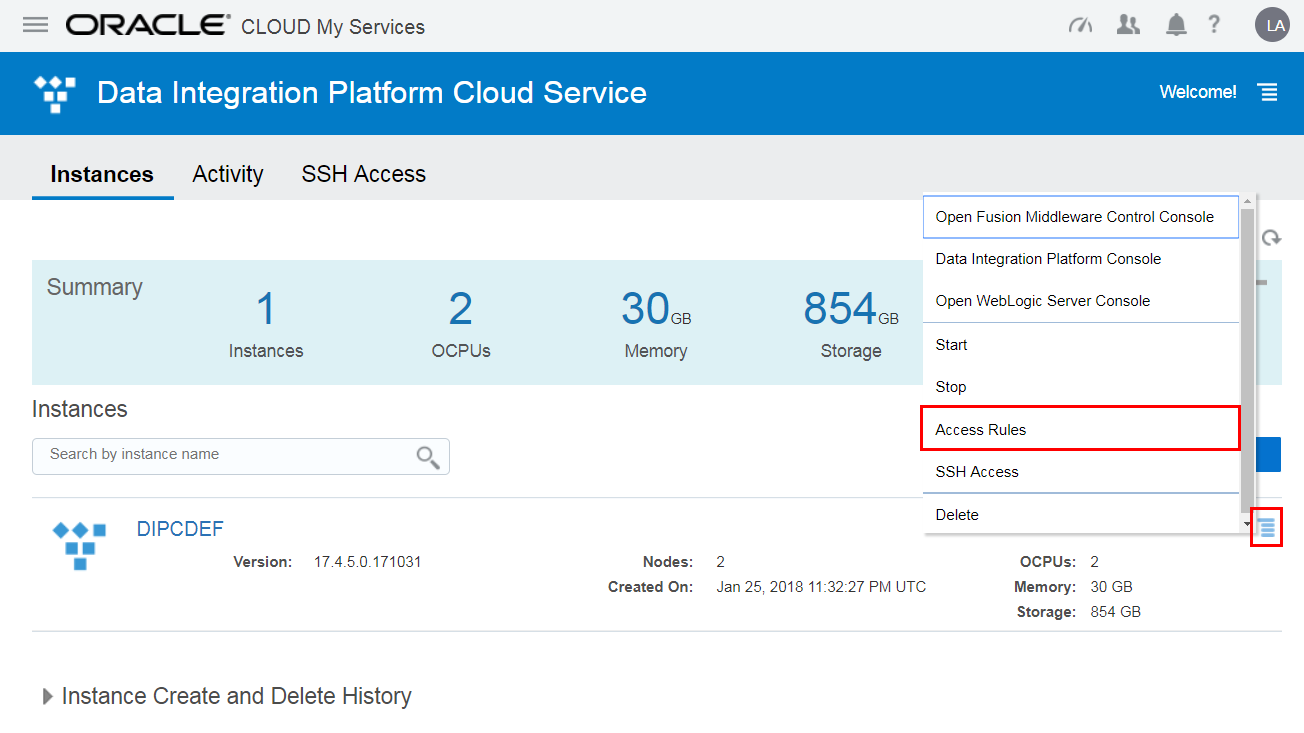Click the notifications bell
The height and width of the screenshot is (733, 1304).
[1175, 25]
